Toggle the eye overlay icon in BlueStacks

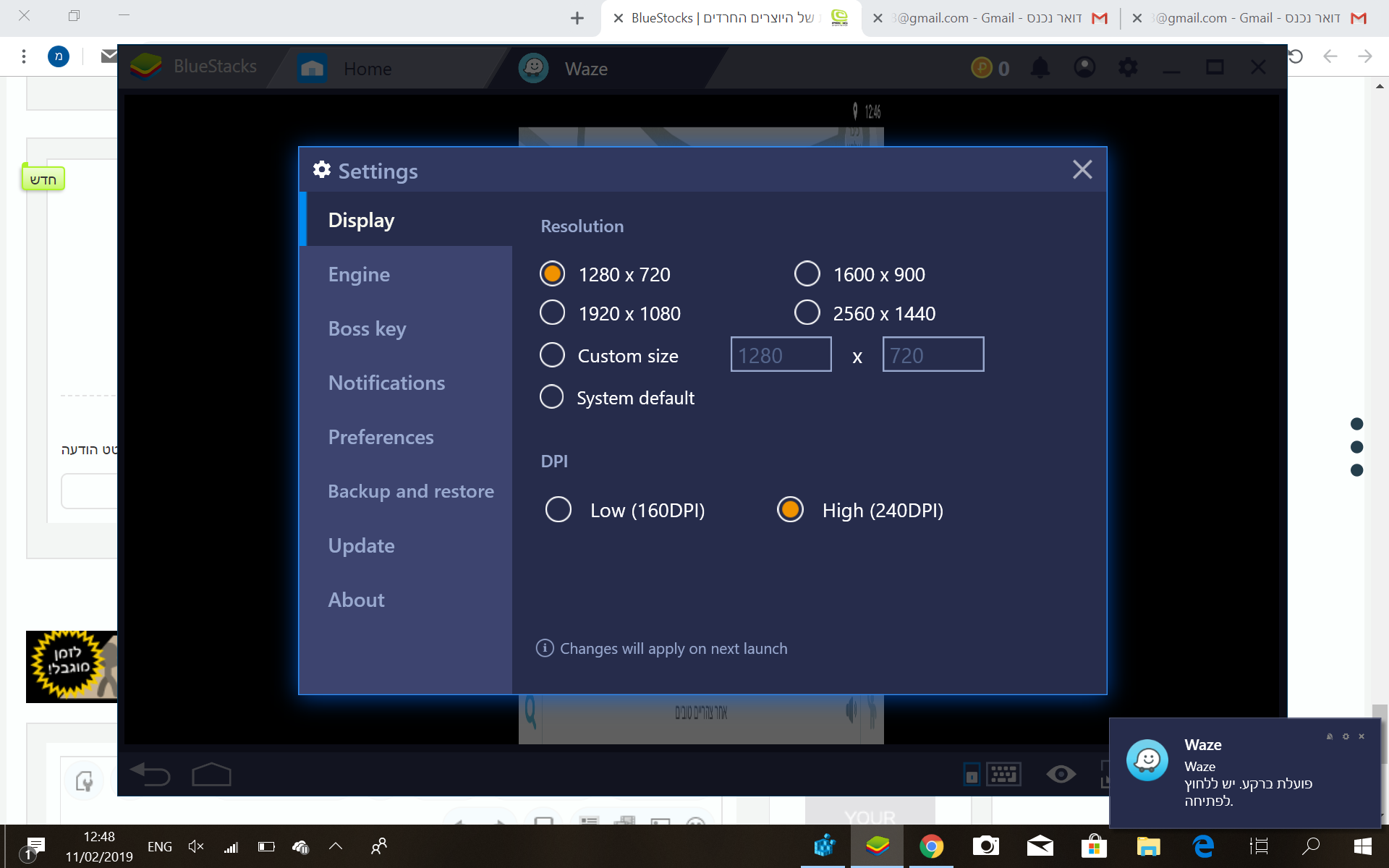pyautogui.click(x=1061, y=774)
